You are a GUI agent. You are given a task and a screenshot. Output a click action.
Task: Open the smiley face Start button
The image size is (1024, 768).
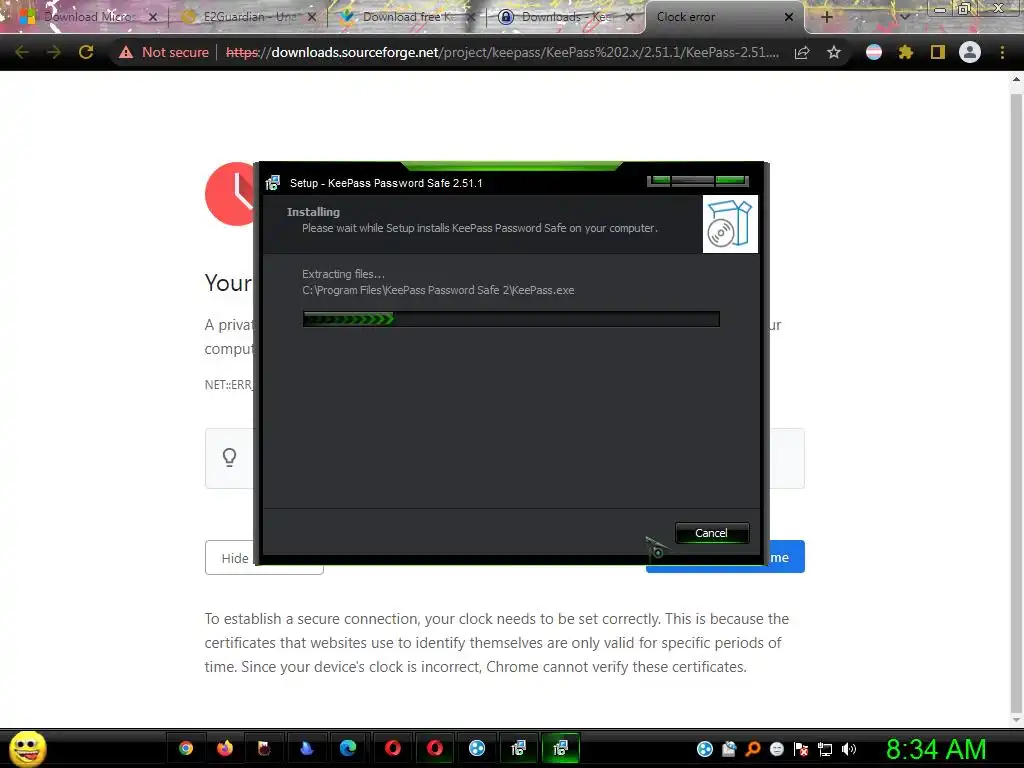coord(27,748)
